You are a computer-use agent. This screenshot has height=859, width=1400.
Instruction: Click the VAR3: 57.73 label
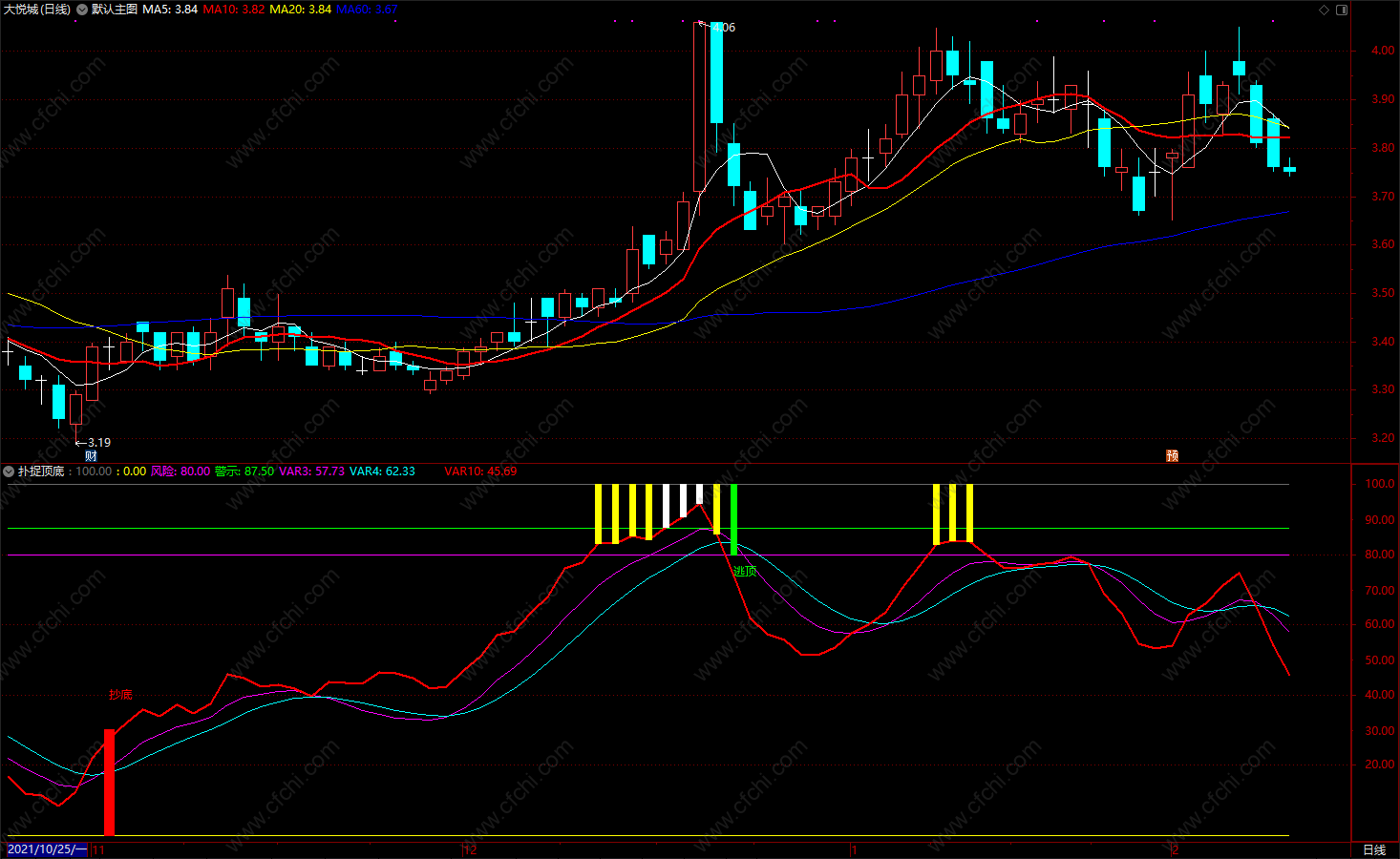(311, 471)
